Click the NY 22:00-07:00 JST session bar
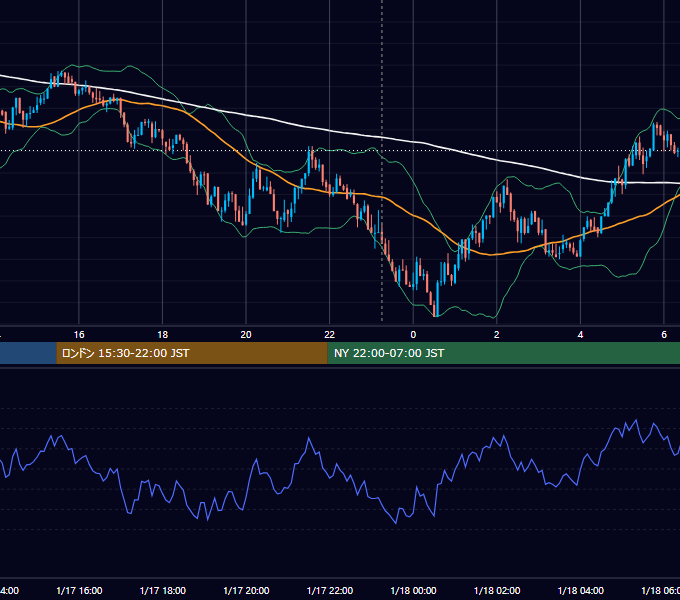The height and width of the screenshot is (600, 680). click(503, 353)
